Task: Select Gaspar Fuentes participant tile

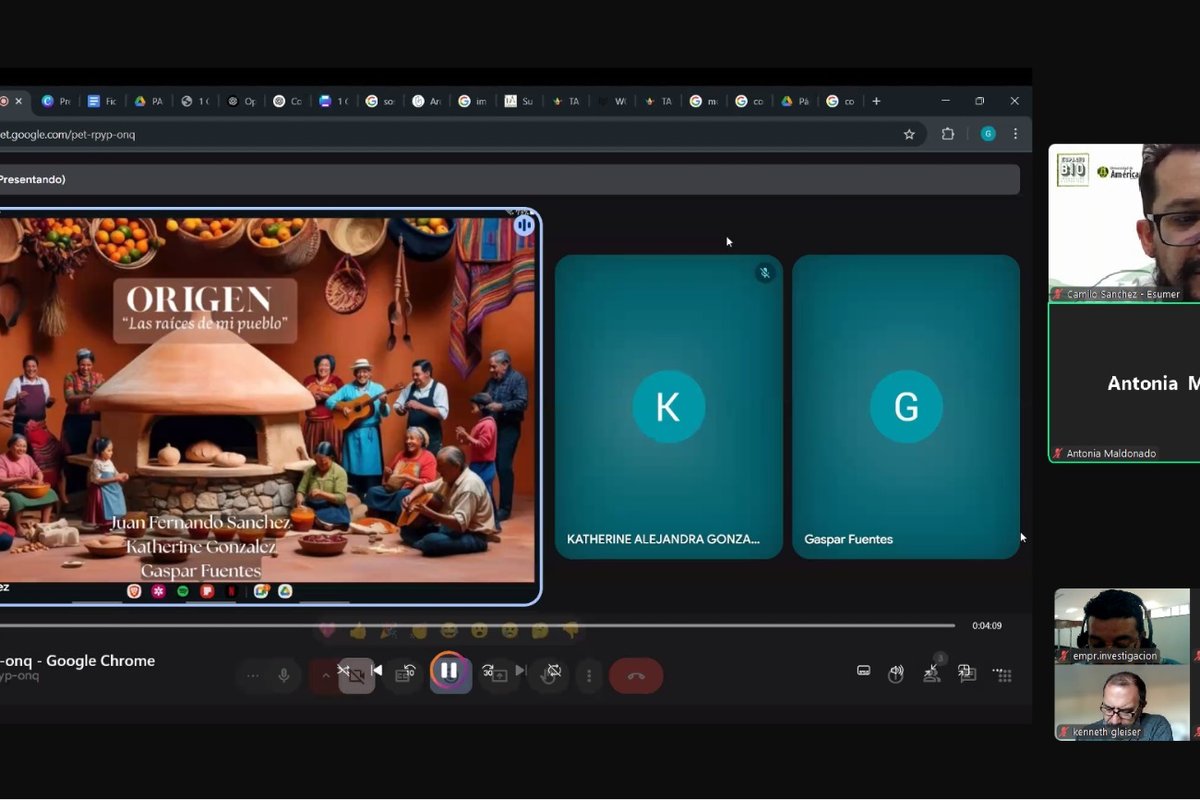Action: [x=906, y=406]
